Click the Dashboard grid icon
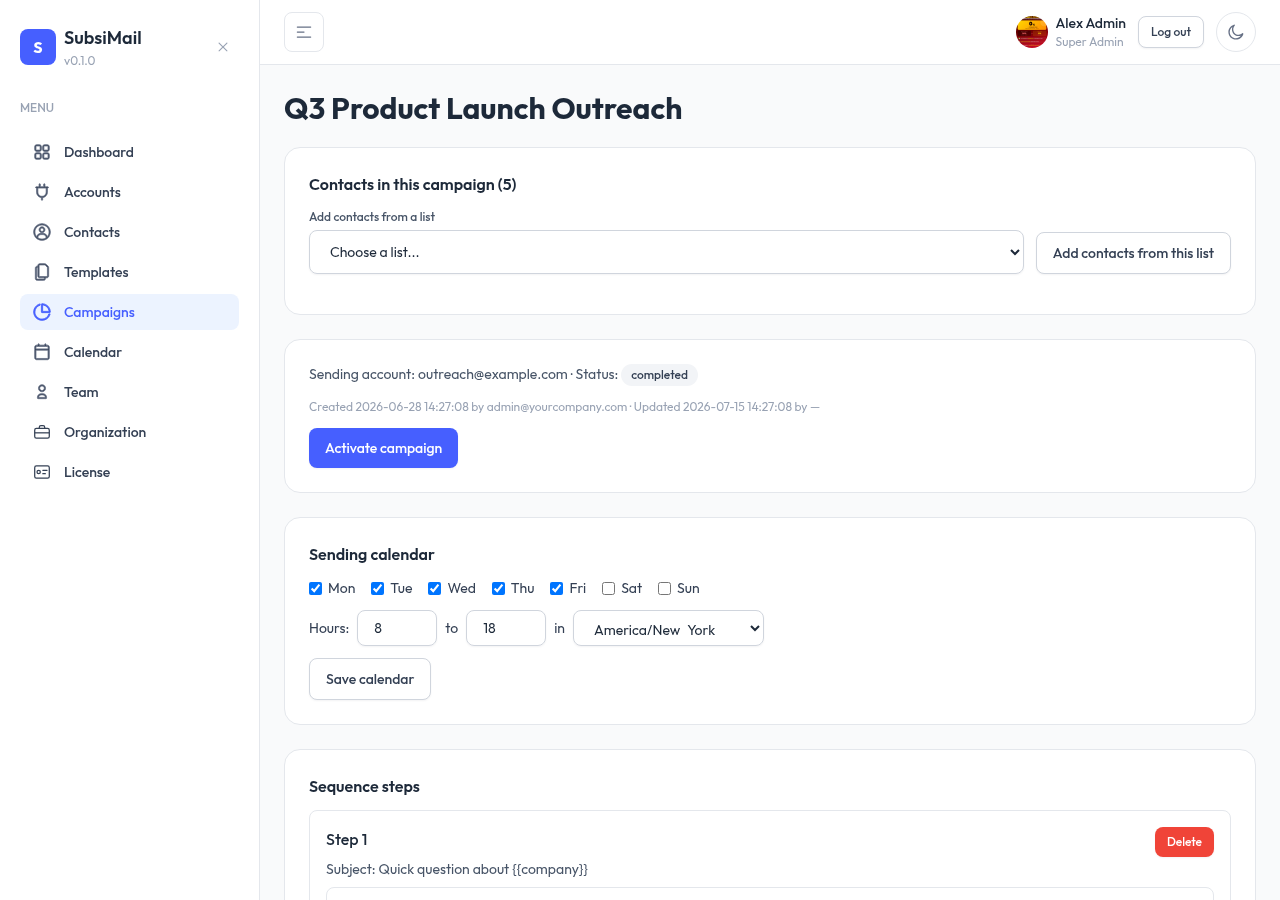Image resolution: width=1280 pixels, height=900 pixels. pos(42,152)
